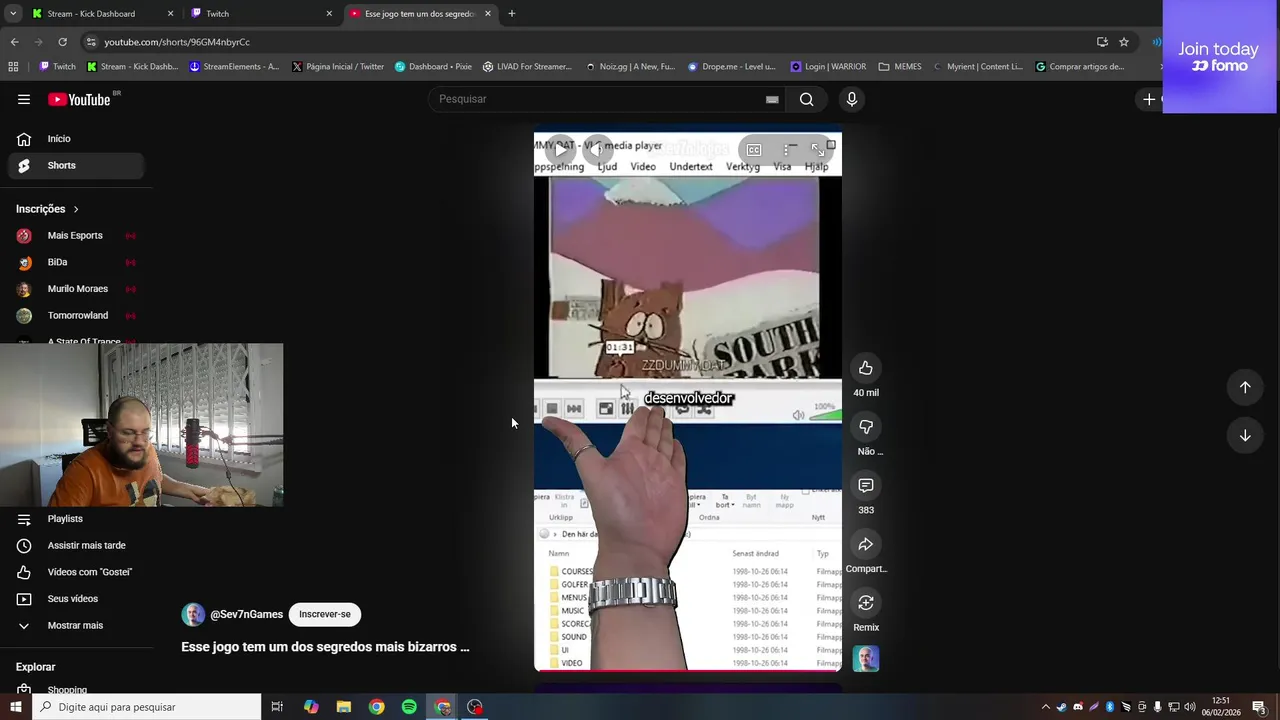The width and height of the screenshot is (1280, 720).
Task: Open the sound source thumbnail below Remix
Action: (x=866, y=659)
